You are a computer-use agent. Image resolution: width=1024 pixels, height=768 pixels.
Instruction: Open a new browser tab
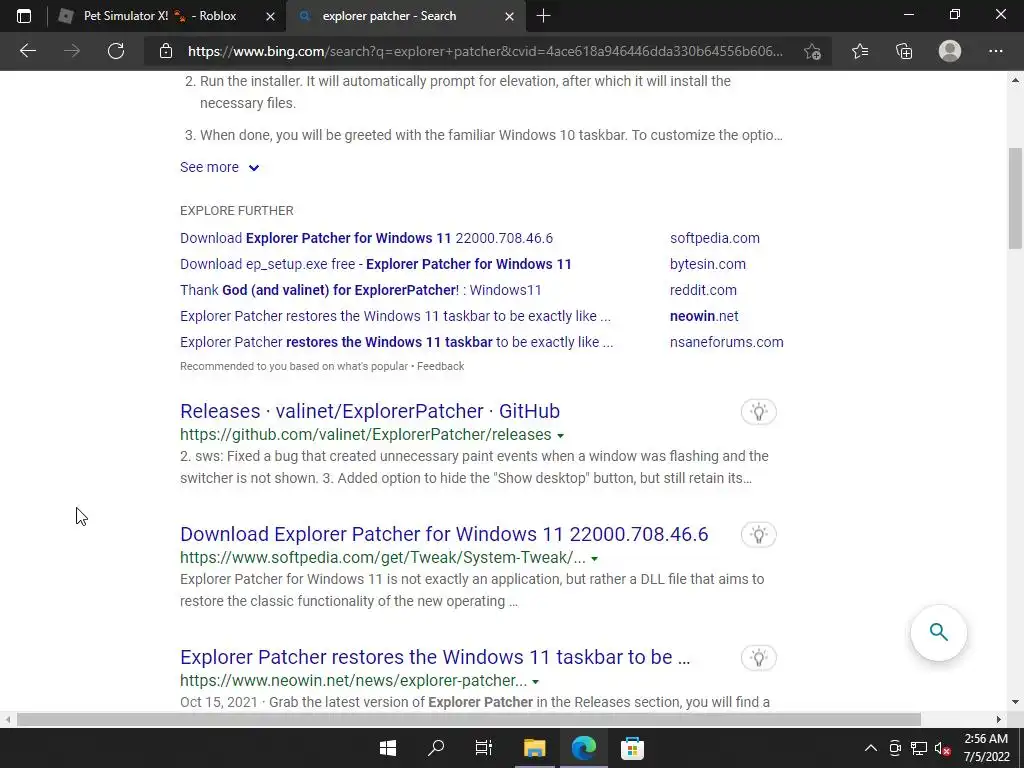pyautogui.click(x=543, y=16)
